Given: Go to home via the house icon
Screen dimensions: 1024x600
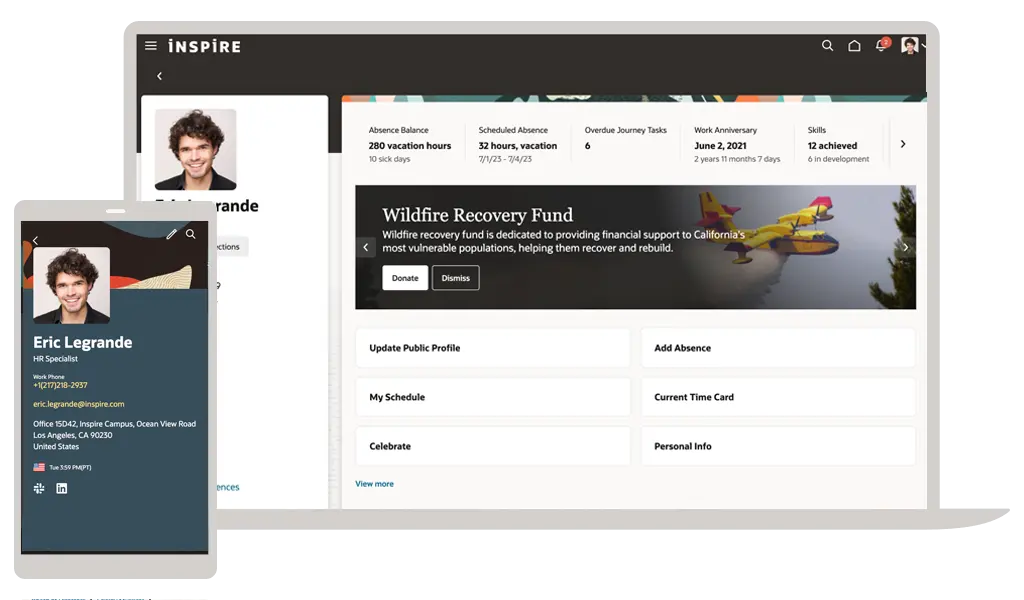Looking at the screenshot, I should click(x=854, y=46).
